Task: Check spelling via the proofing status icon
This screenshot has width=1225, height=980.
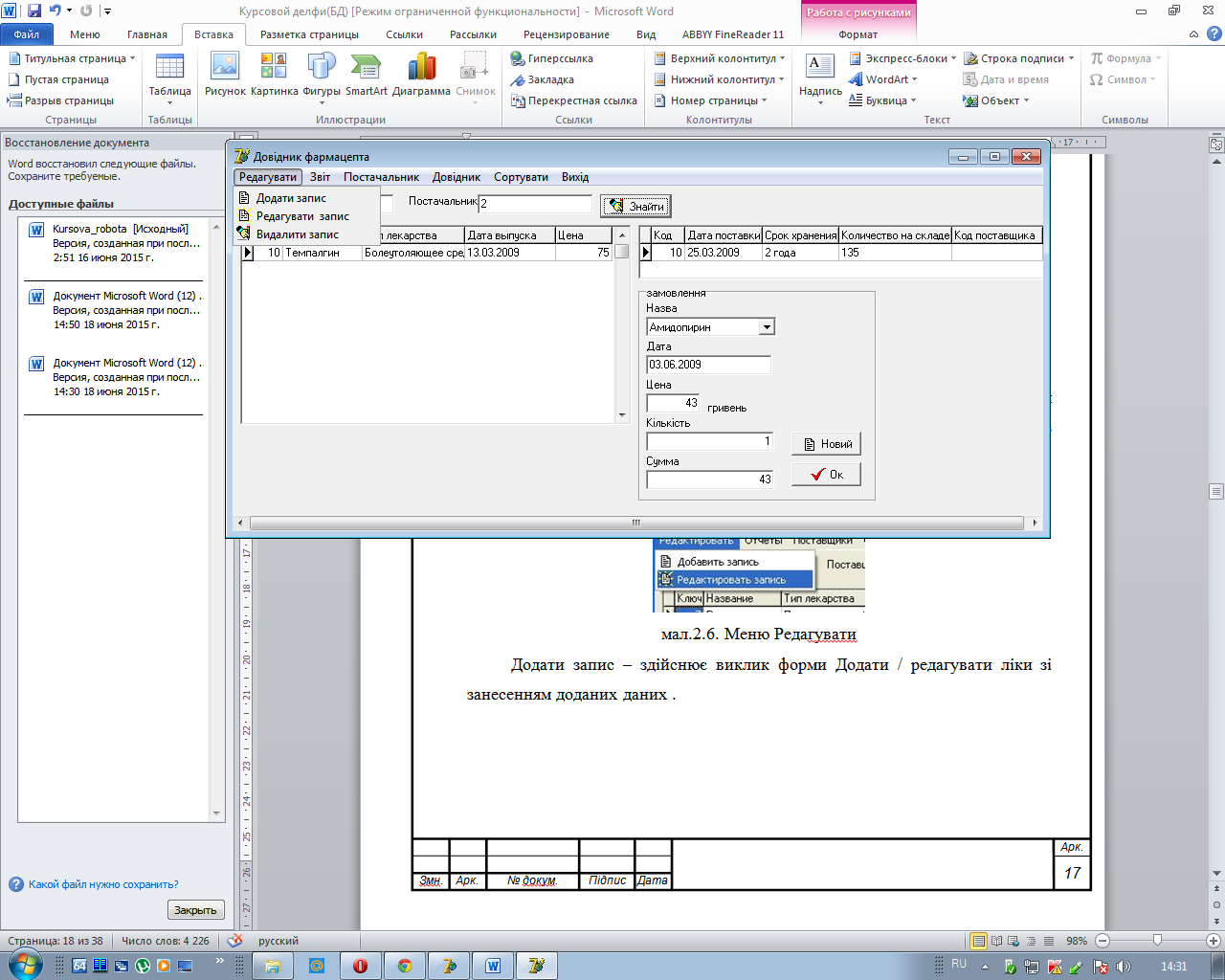Action: tap(234, 941)
